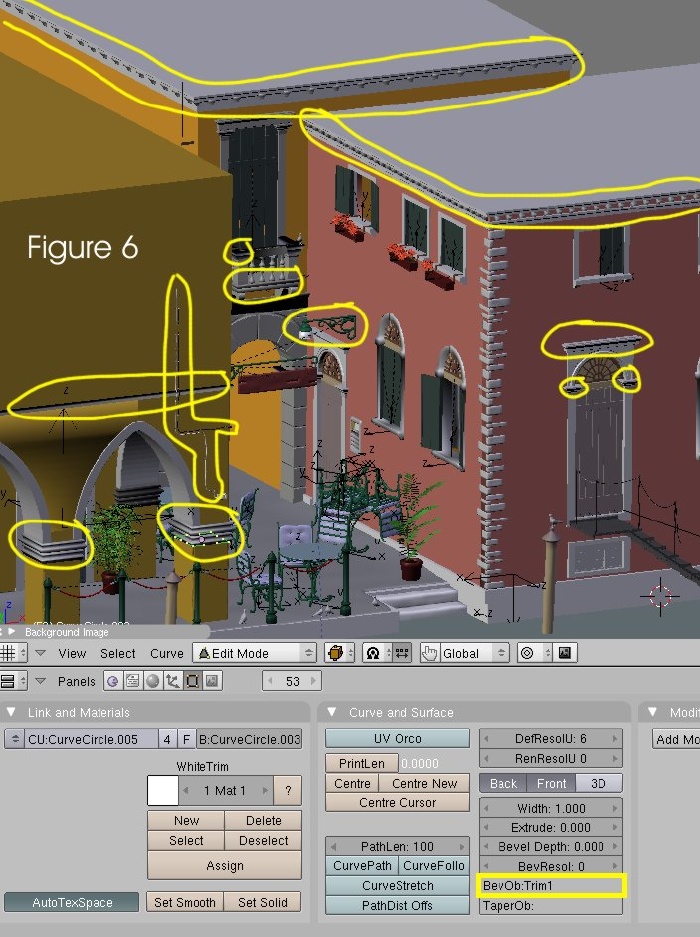Click the PrintLen button
The width and height of the screenshot is (700, 937).
[362, 763]
